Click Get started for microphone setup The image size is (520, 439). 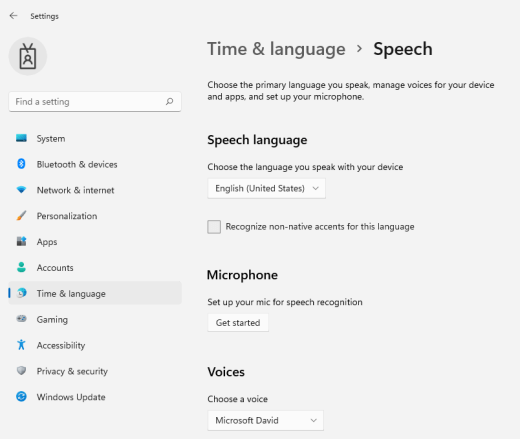tap(238, 322)
